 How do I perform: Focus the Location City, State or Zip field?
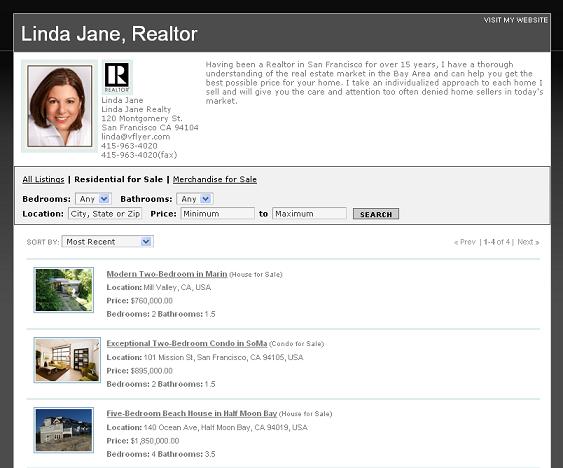tap(105, 214)
